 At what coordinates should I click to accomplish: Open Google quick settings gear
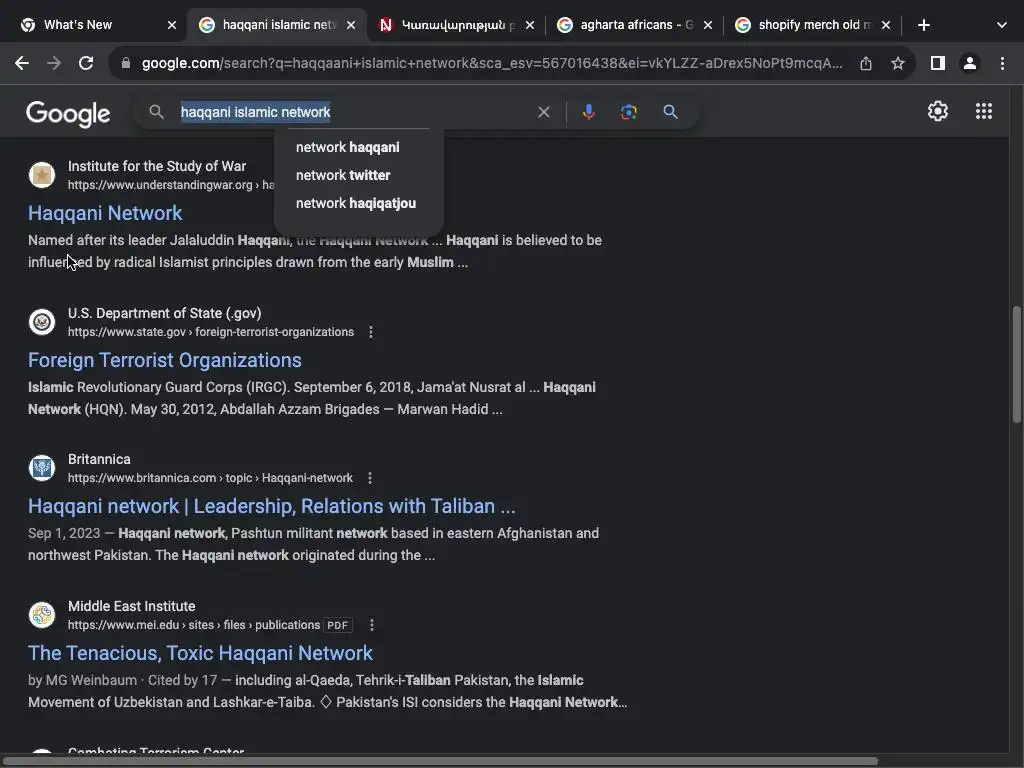pos(938,111)
